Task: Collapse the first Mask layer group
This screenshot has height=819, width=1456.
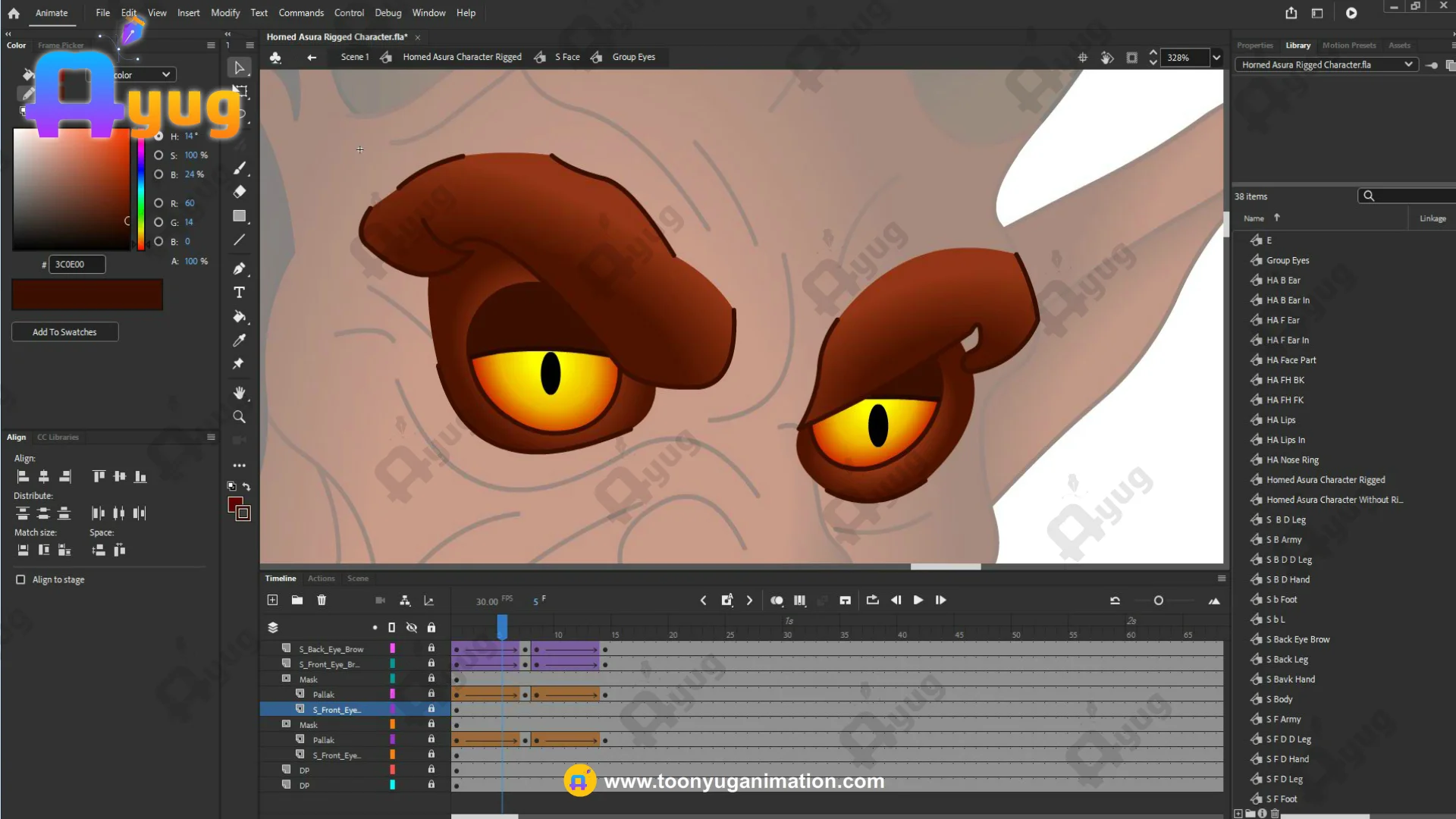Action: coord(286,679)
